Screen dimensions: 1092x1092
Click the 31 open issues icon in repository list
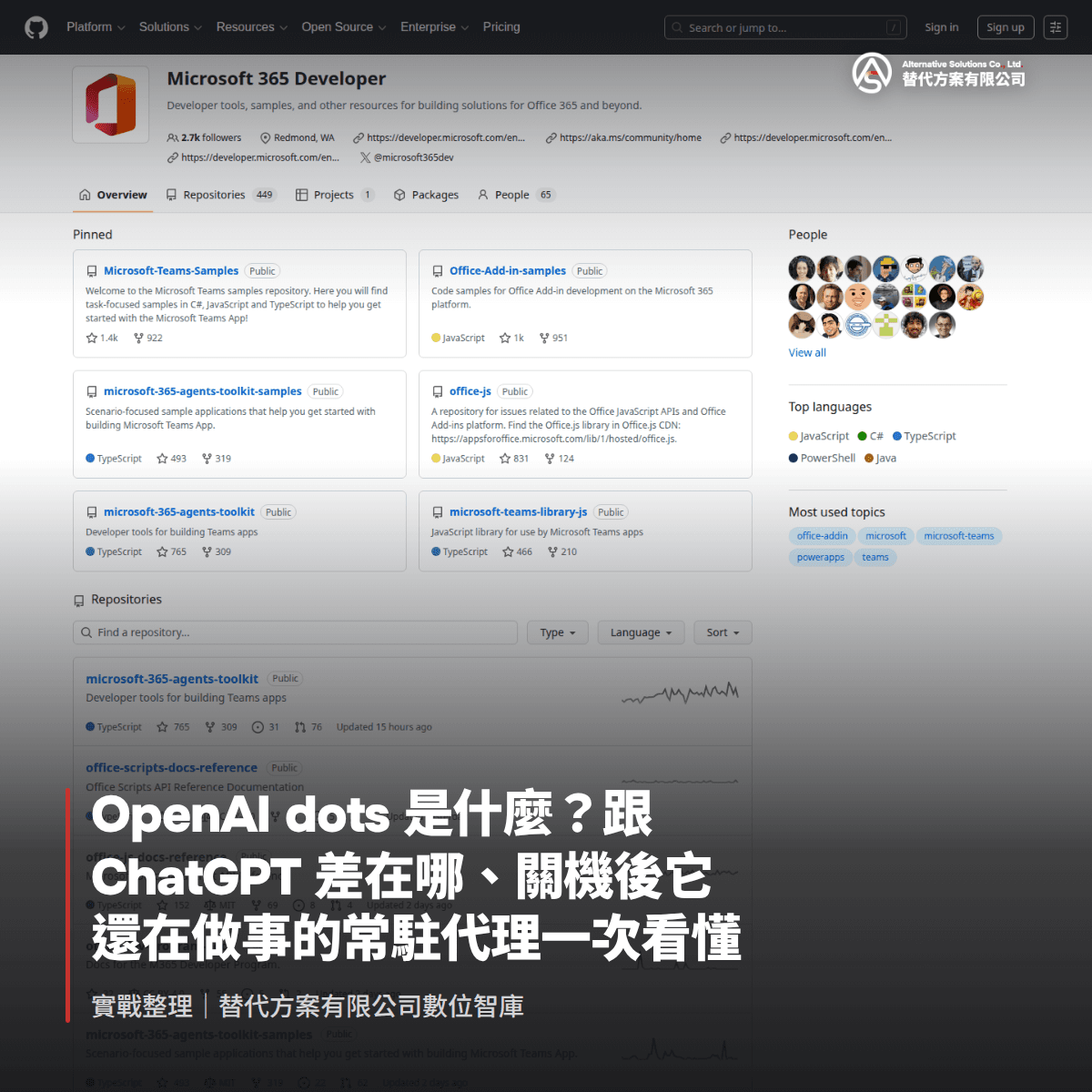[266, 727]
